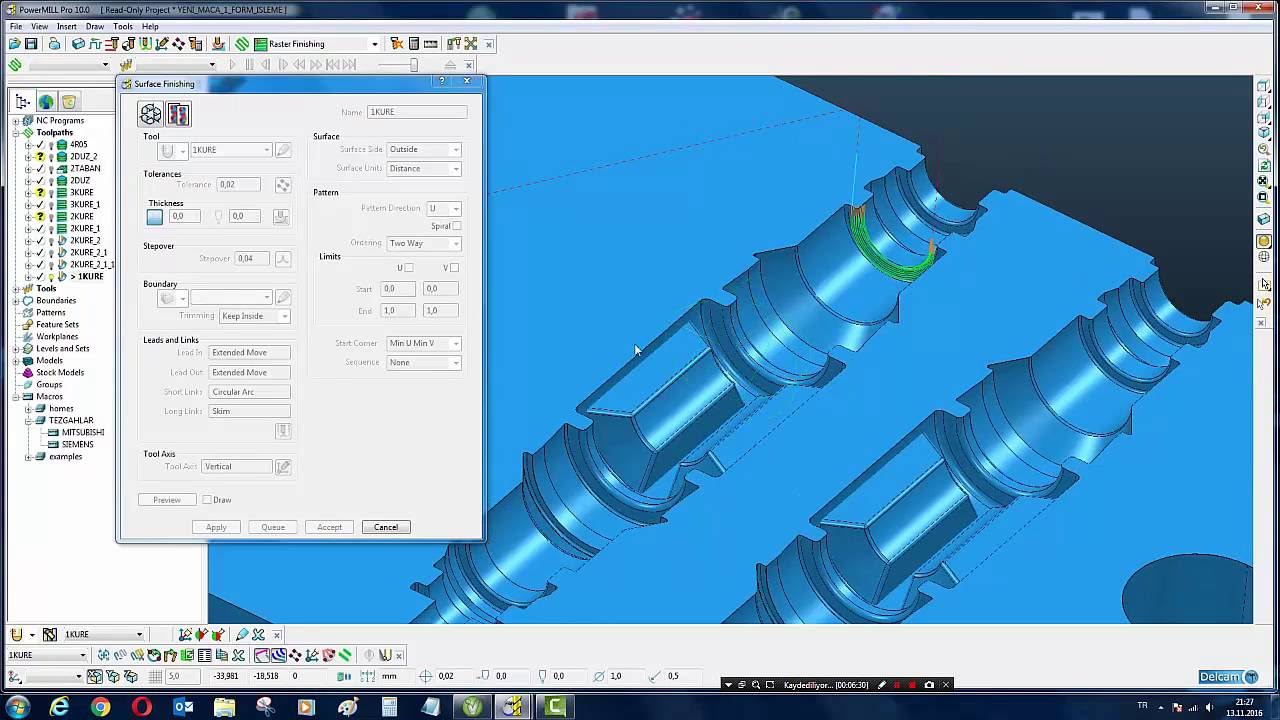Click the Internet Explorer taskbar icon
This screenshot has width=1280, height=720.
pos(59,707)
